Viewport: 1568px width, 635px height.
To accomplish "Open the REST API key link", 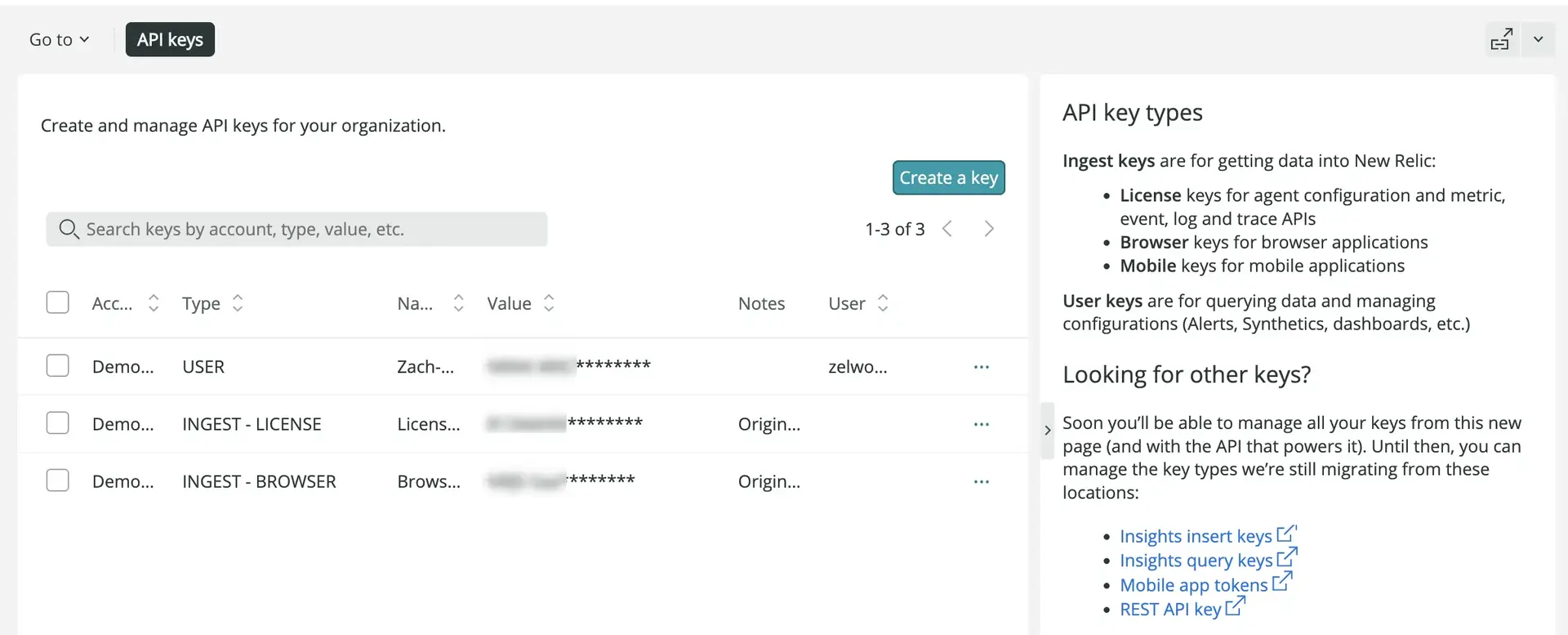I will [x=1170, y=610].
